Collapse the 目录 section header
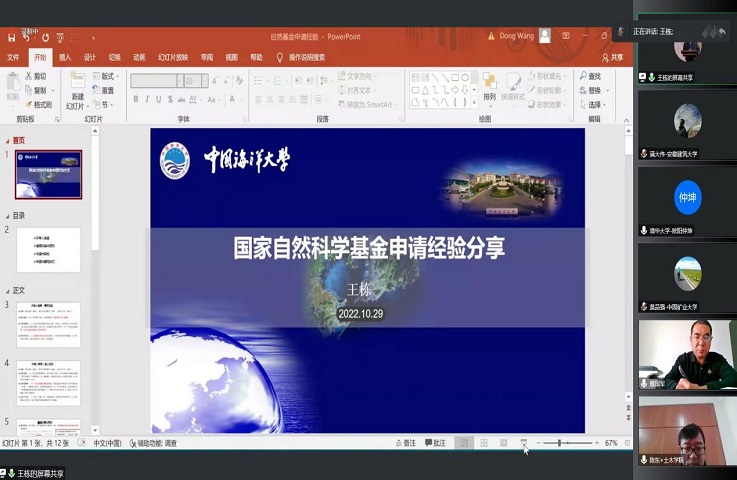Screen dimensions: 737x480 [x=5, y=216]
